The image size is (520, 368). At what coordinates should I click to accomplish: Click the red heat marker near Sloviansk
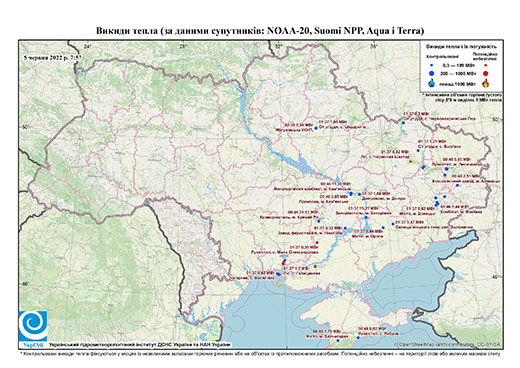coord(411,162)
